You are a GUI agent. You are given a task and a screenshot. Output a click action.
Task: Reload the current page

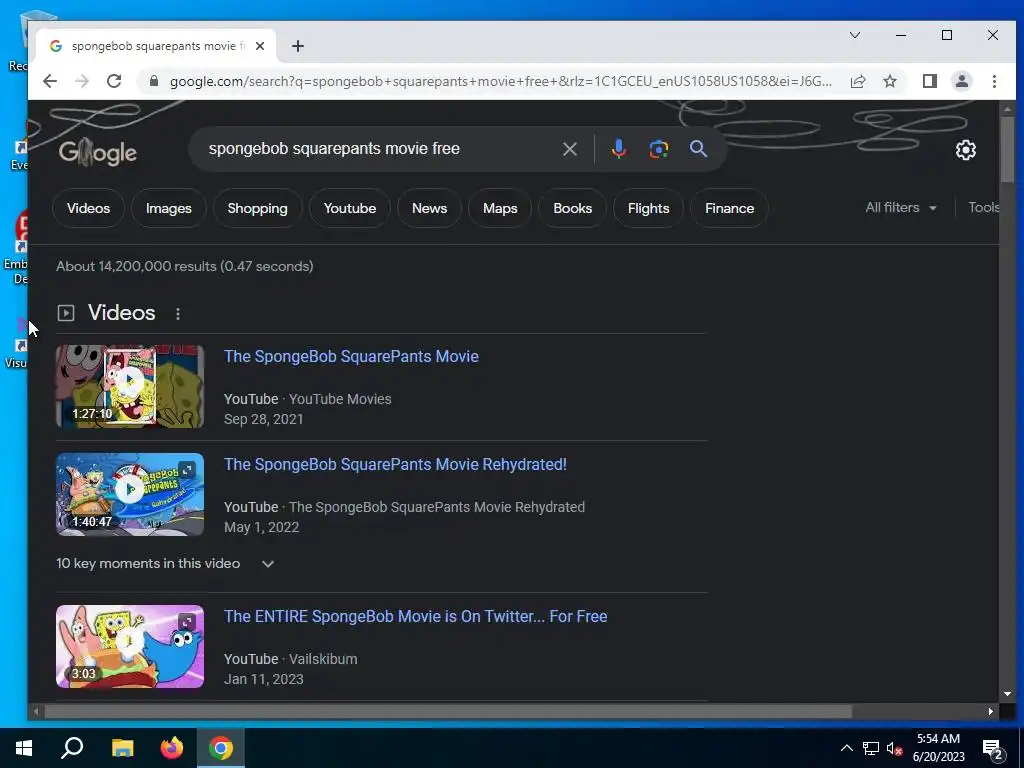coord(114,81)
